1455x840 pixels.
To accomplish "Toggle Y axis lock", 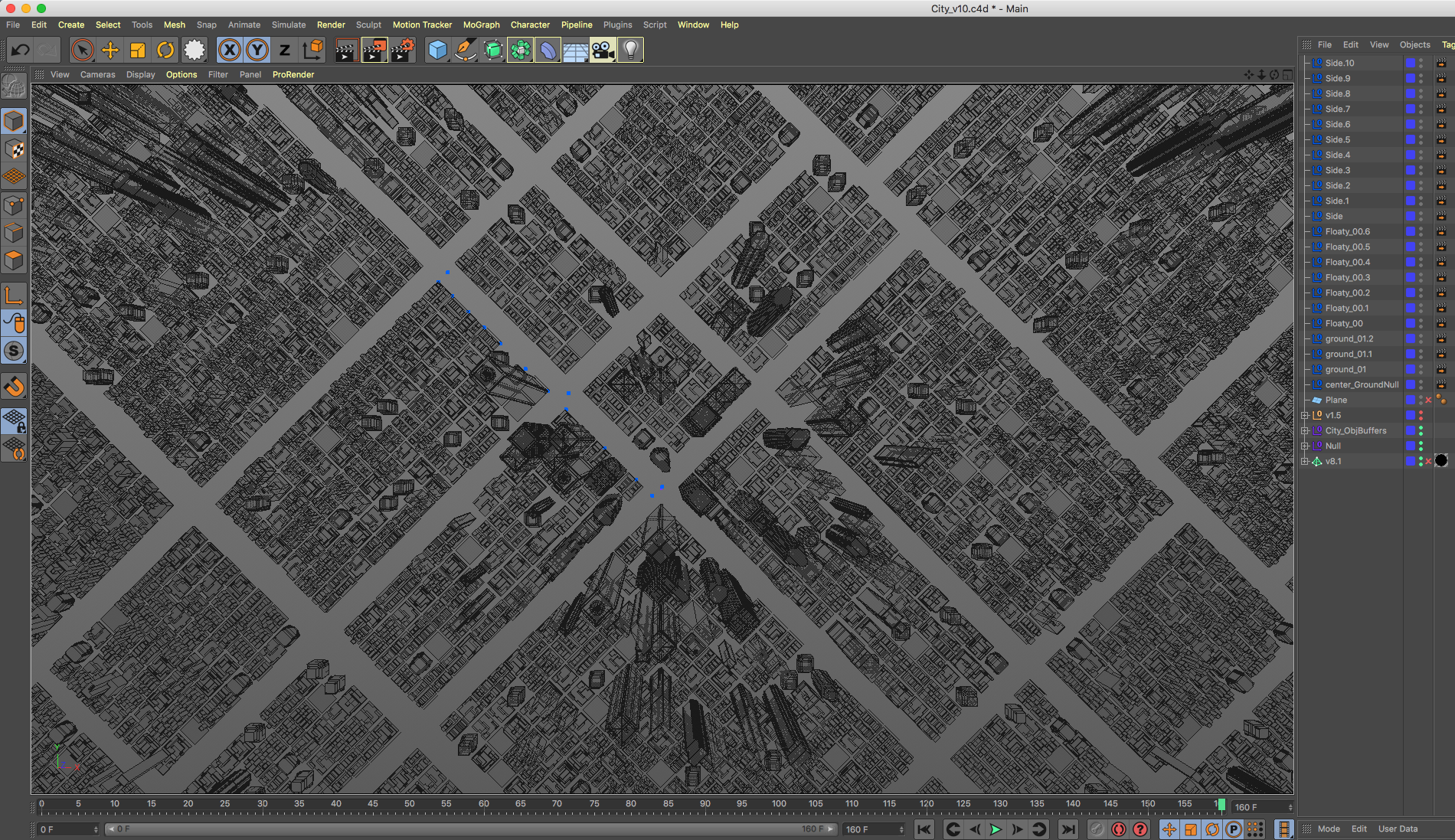I will coord(257,51).
